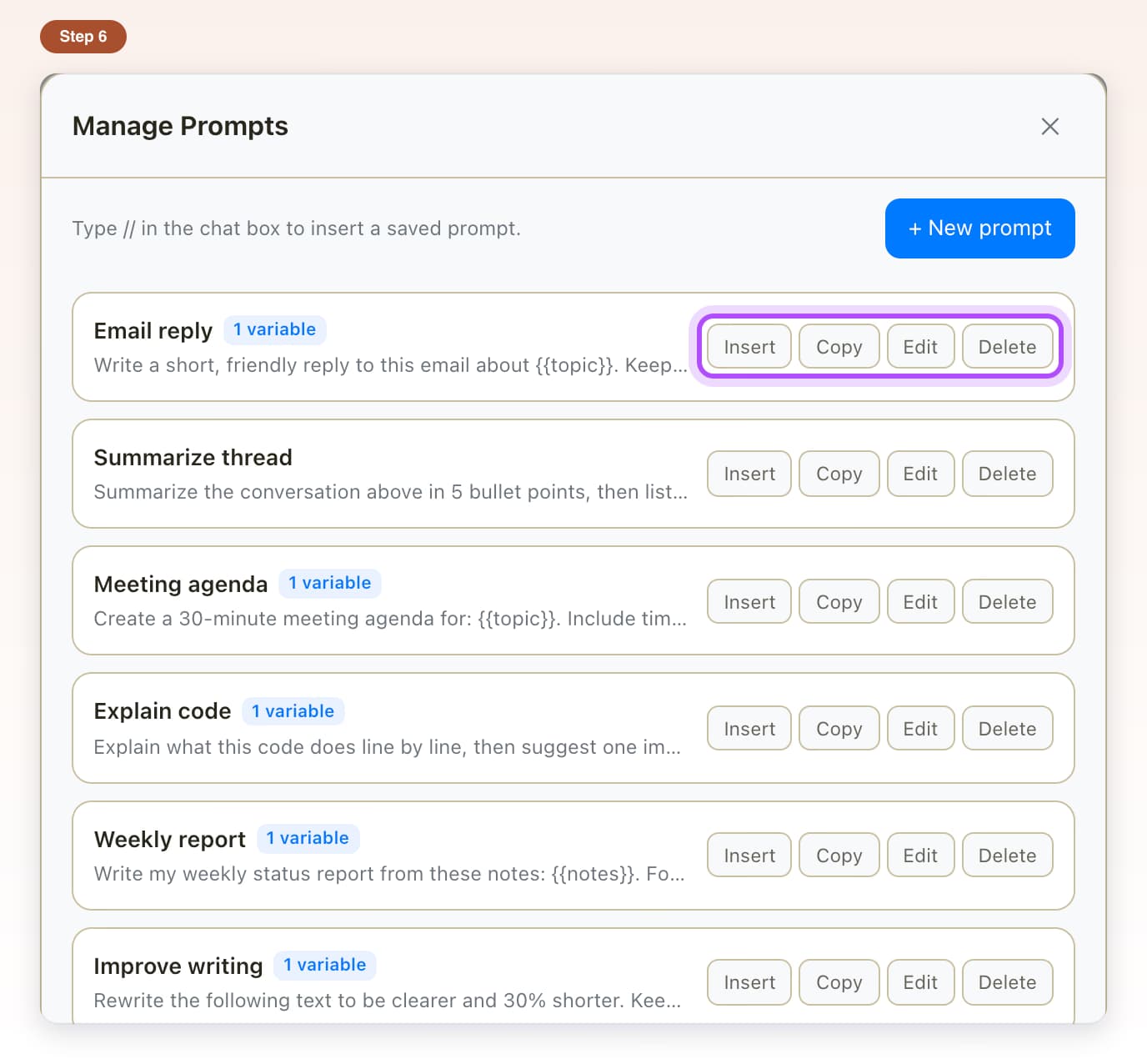Click the 1 variable badge on Explain code

[x=293, y=711]
